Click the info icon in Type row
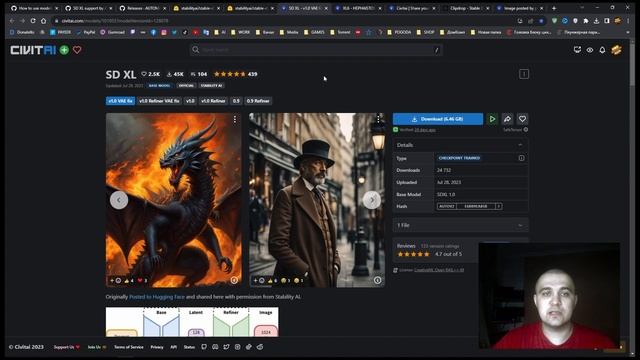This screenshot has width=640, height=360. pos(521,158)
